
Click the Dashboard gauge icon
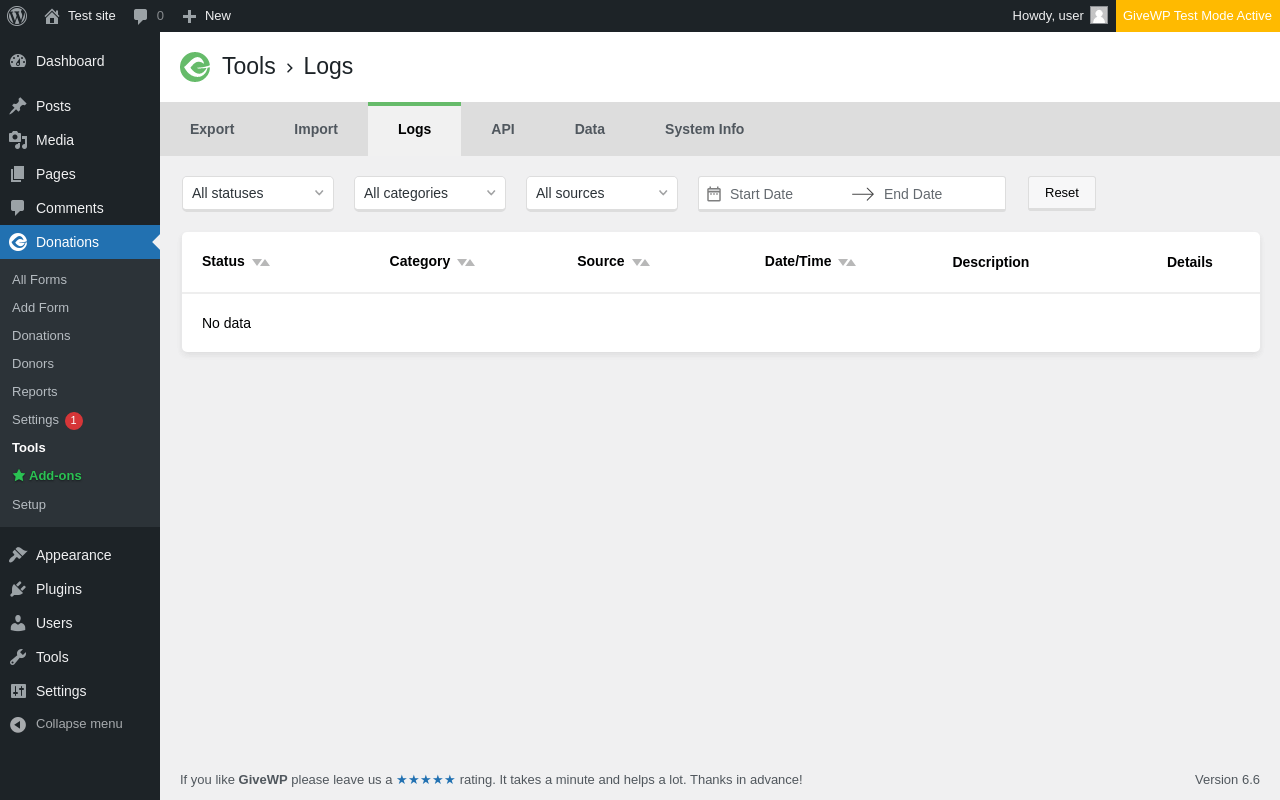point(18,61)
